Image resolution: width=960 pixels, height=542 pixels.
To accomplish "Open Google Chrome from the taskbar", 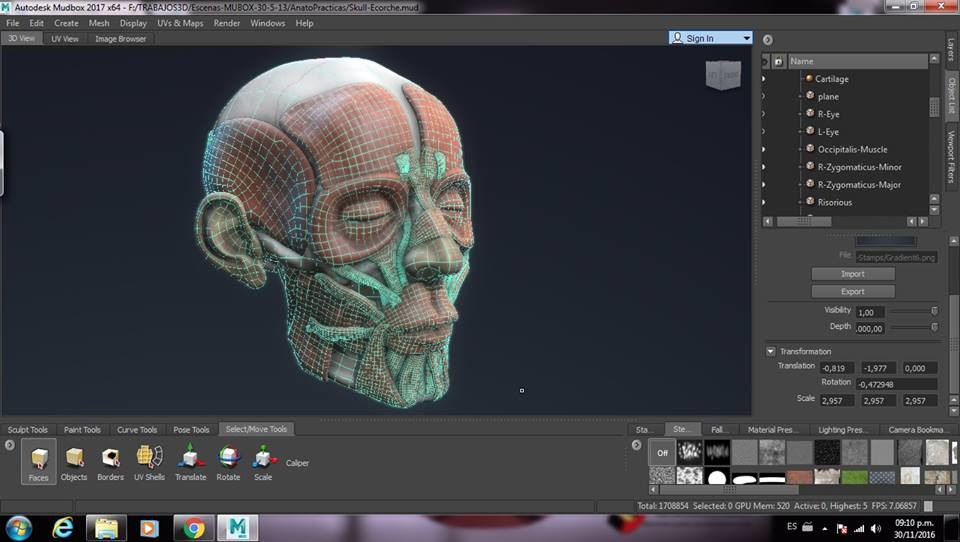I will [x=194, y=527].
